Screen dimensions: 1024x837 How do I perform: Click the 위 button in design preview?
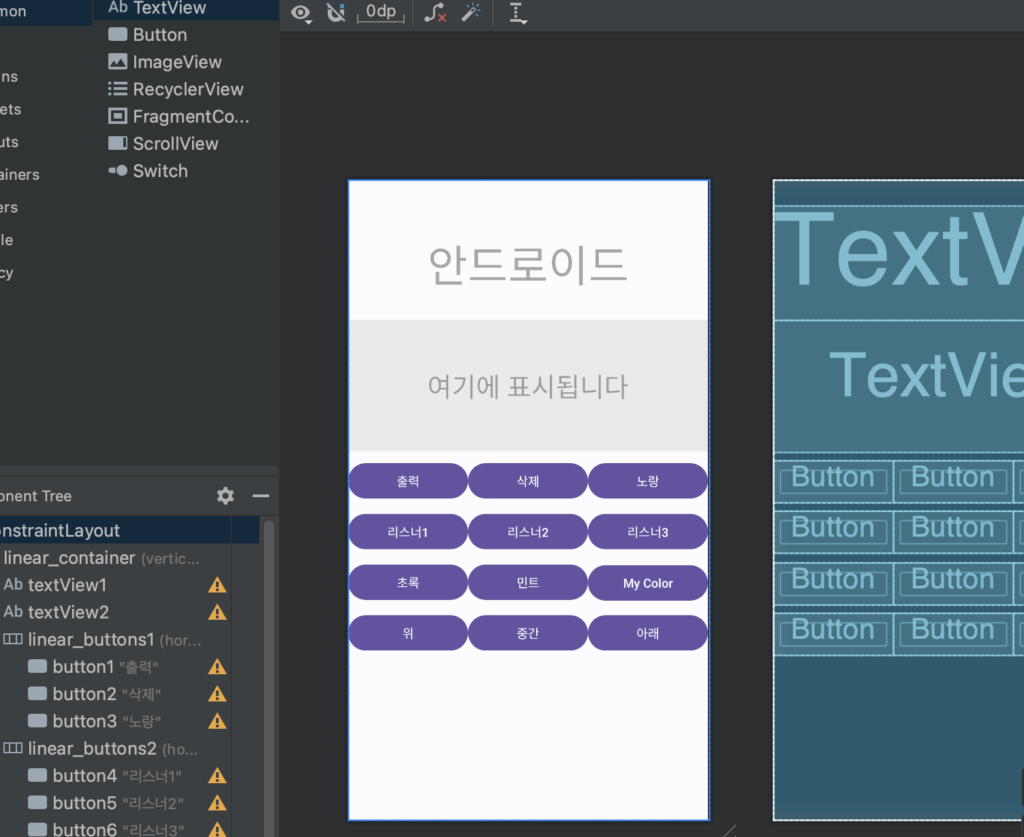pyautogui.click(x=408, y=633)
